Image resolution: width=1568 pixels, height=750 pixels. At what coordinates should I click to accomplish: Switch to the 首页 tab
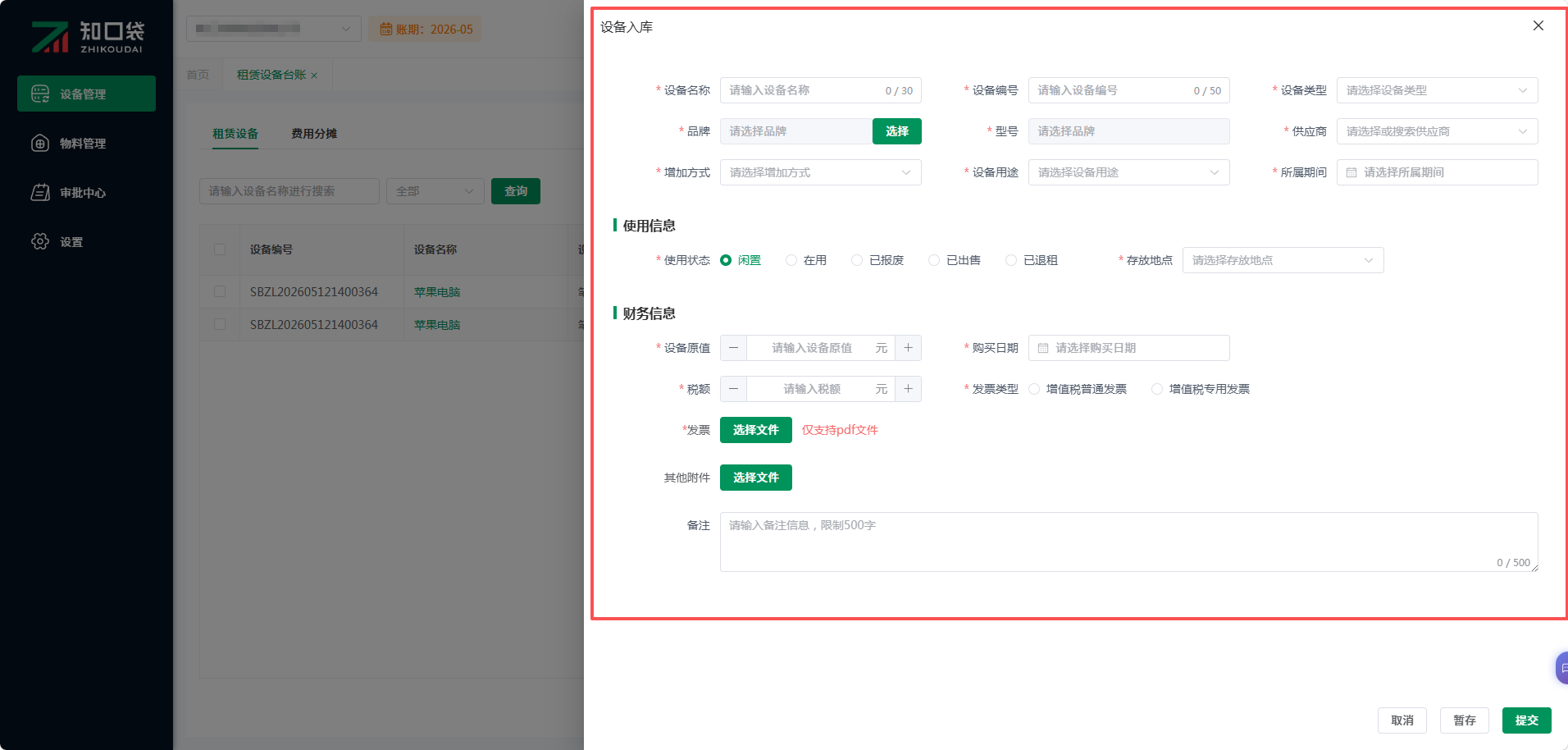tap(198, 75)
